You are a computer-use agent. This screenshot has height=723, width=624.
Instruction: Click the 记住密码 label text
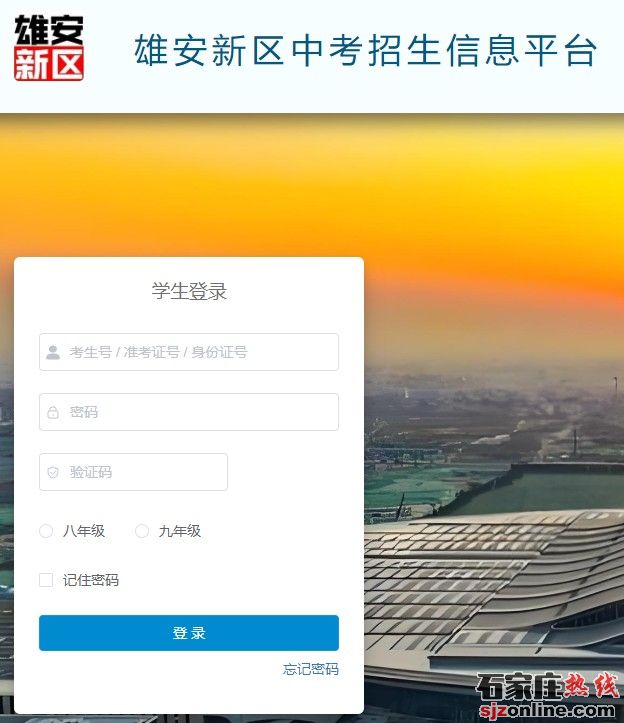(x=91, y=580)
